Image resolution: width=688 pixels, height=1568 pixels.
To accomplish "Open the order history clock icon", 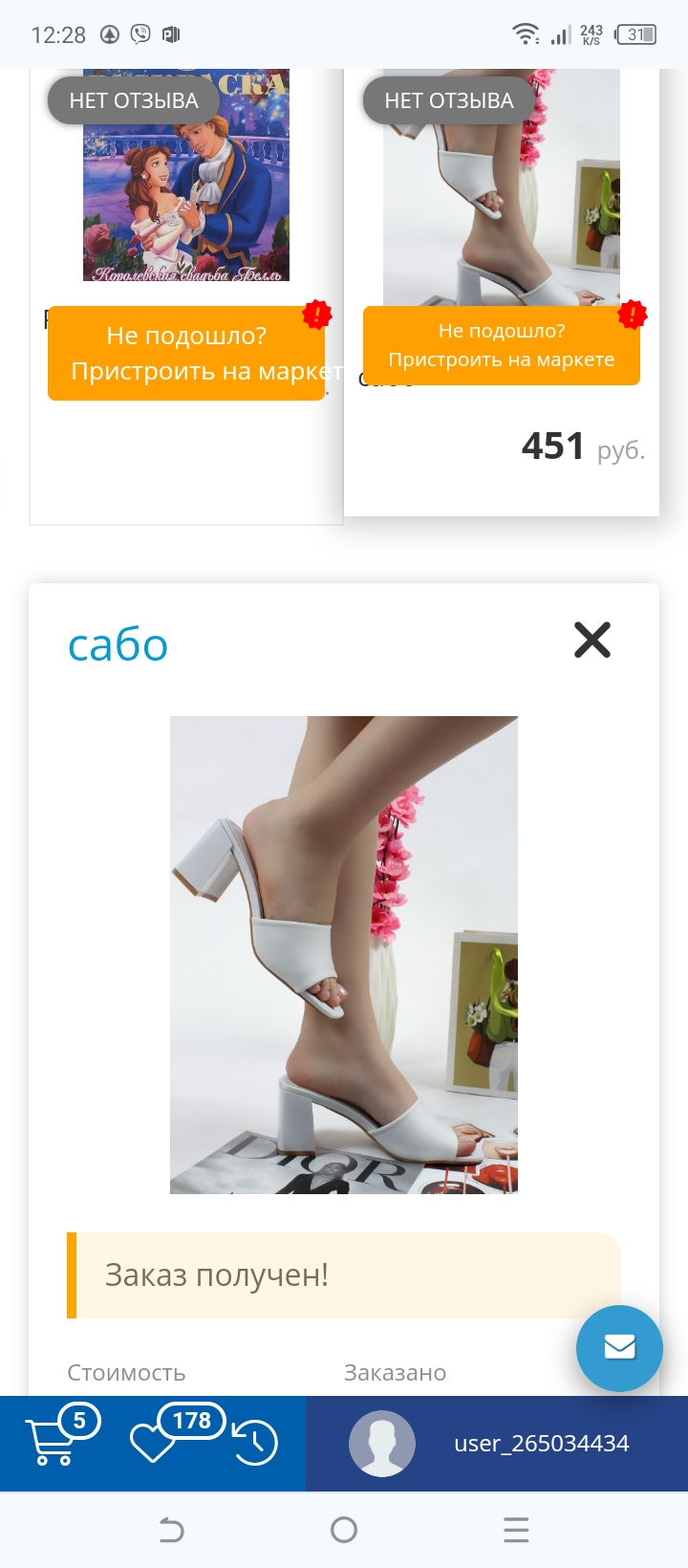I will point(255,1443).
